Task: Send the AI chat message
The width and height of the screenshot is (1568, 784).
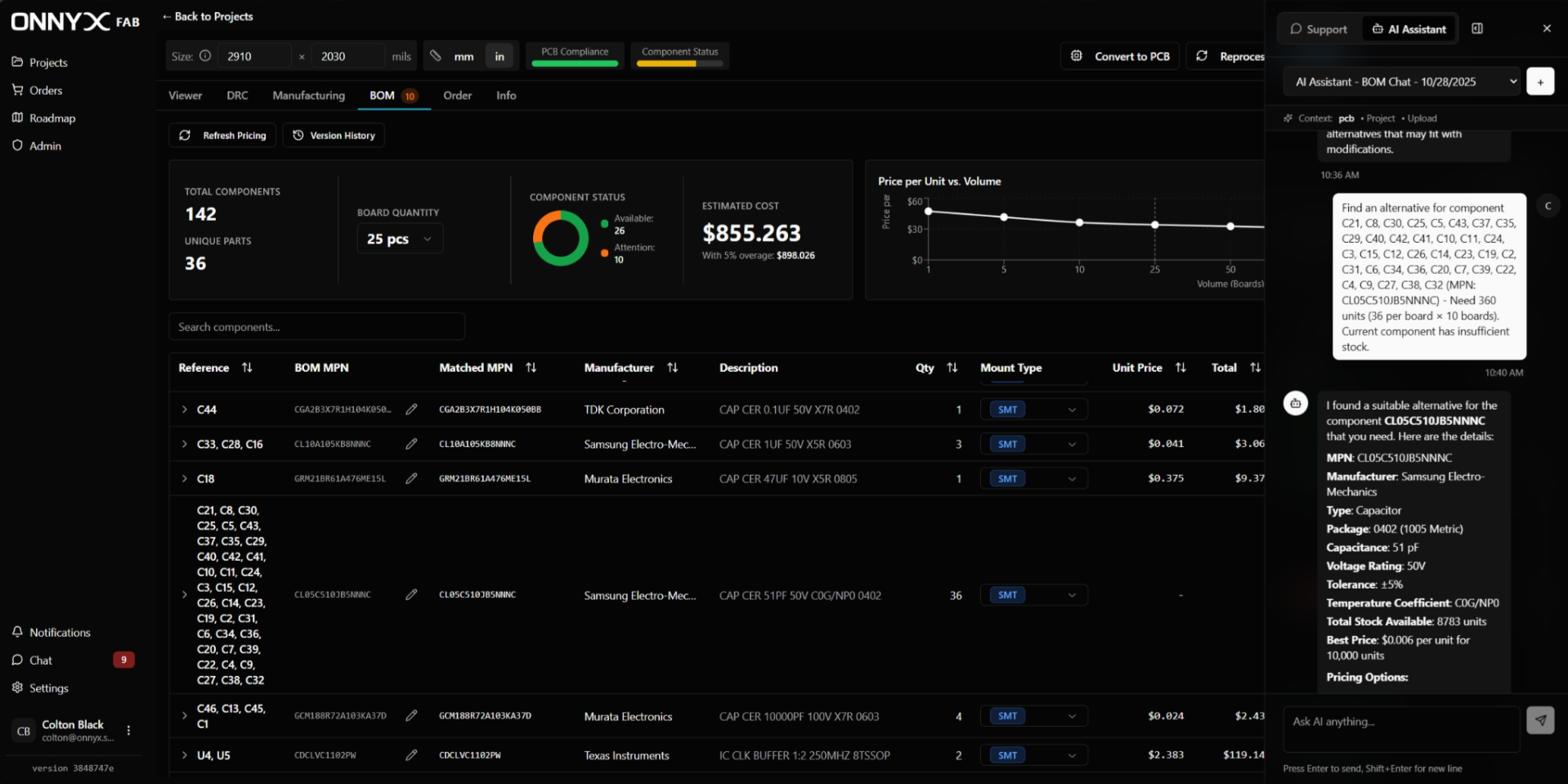Action: (x=1540, y=720)
